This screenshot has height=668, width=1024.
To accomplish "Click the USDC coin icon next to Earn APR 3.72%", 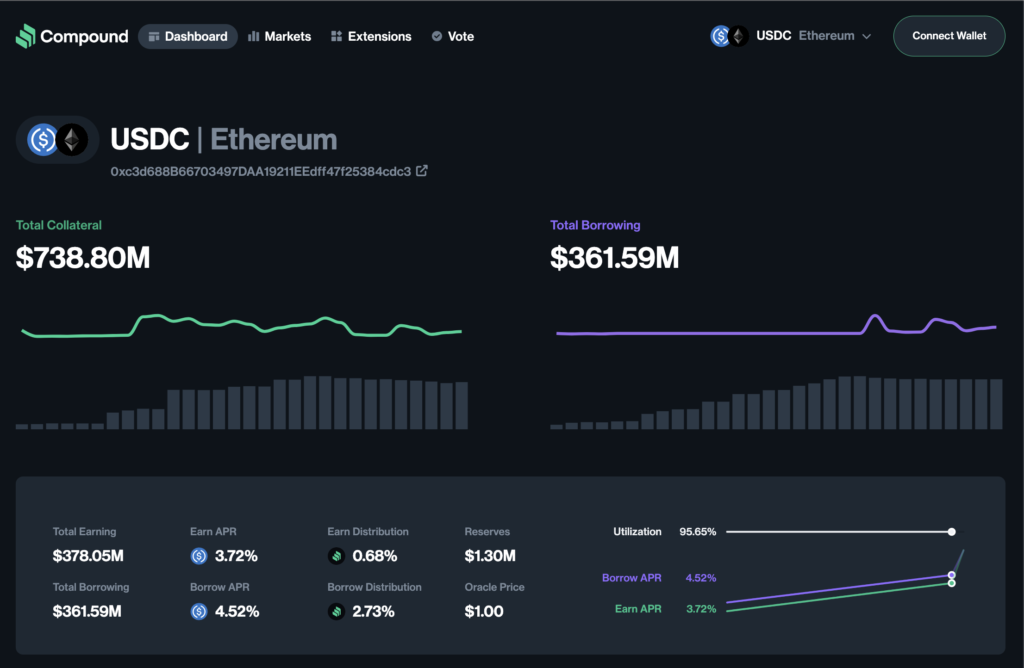I will click(199, 556).
